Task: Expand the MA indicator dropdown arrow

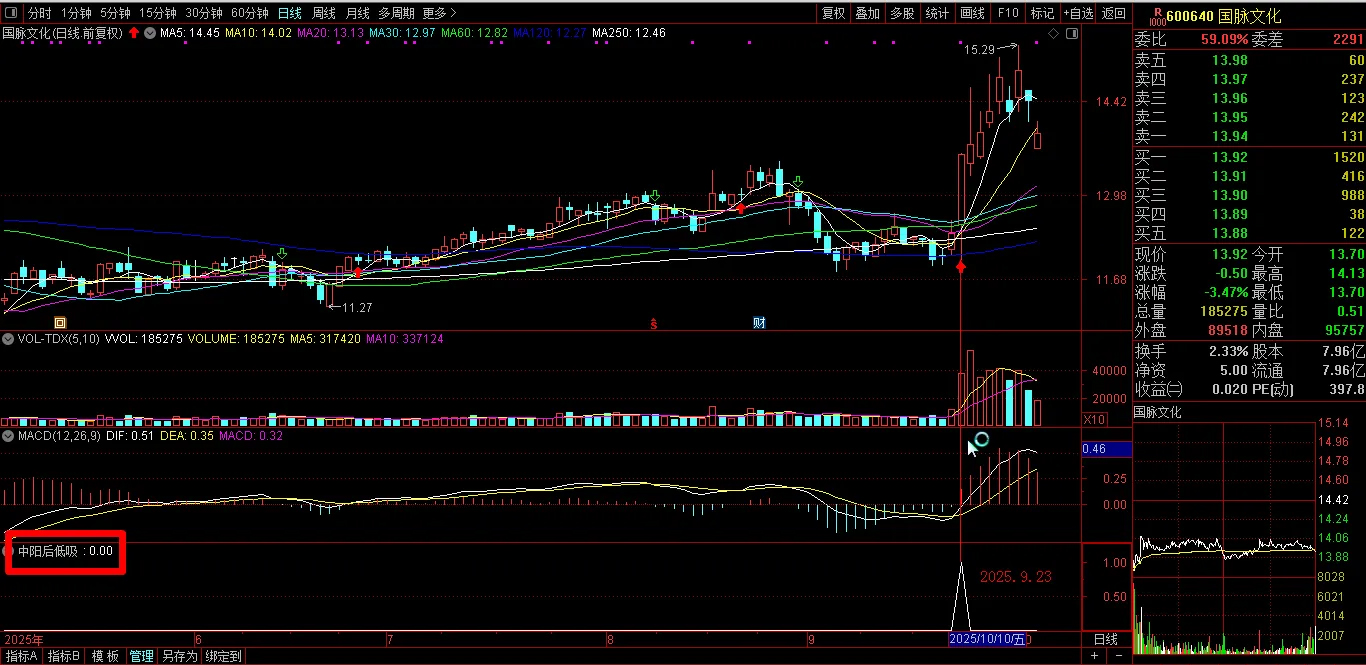Action: (x=150, y=33)
